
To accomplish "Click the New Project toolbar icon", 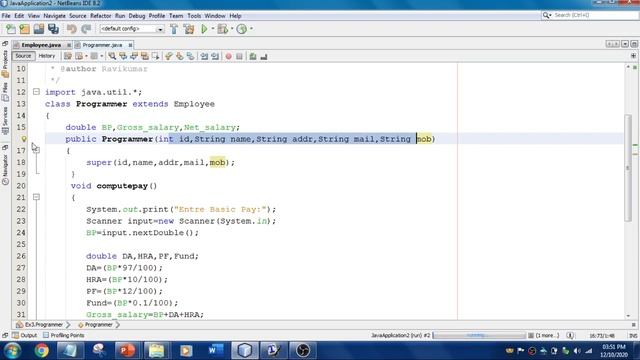I will pyautogui.click(x=24, y=29).
